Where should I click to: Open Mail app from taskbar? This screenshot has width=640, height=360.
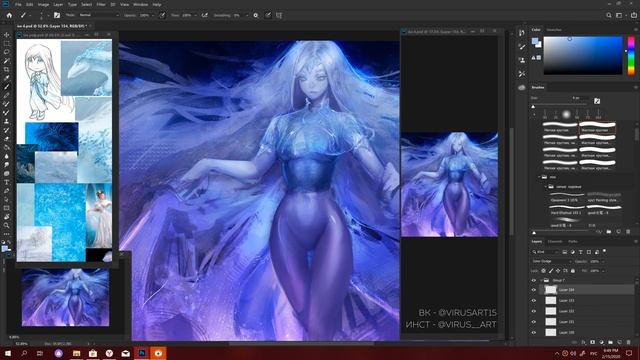pyautogui.click(x=125, y=353)
